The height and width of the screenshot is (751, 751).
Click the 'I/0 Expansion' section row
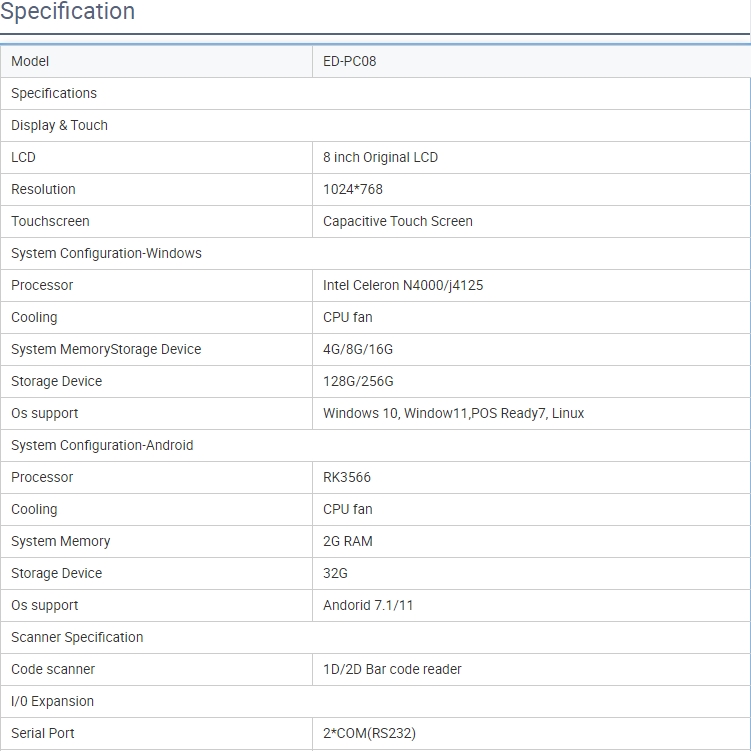375,701
